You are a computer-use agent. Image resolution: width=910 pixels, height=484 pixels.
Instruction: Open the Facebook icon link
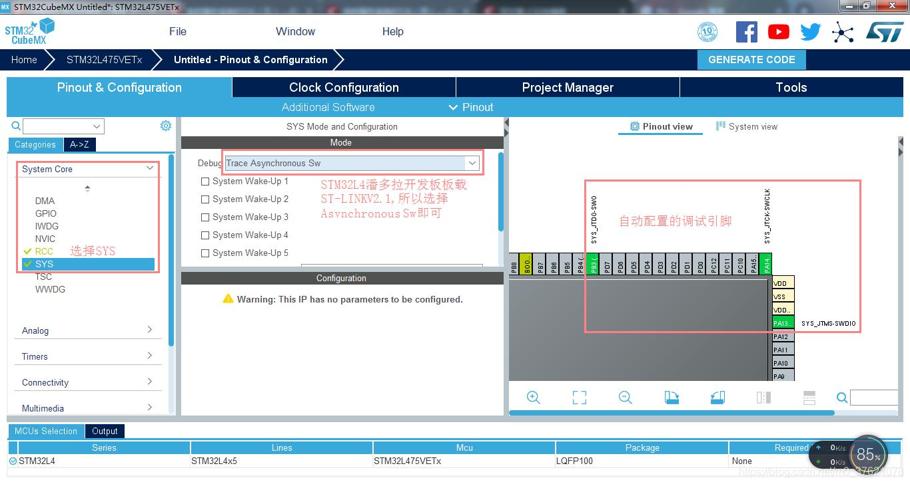[746, 32]
